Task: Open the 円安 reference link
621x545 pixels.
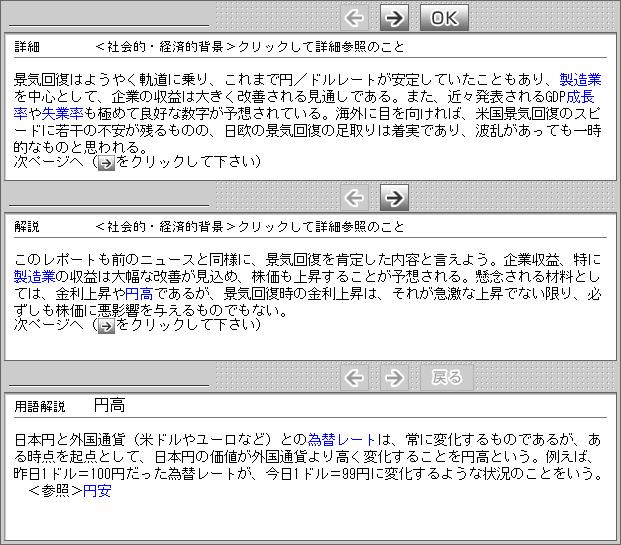Action: tap(97, 491)
